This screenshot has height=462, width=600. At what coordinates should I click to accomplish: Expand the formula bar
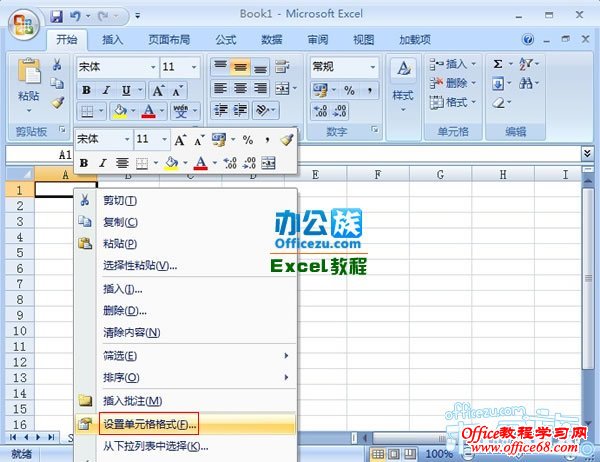[x=587, y=153]
